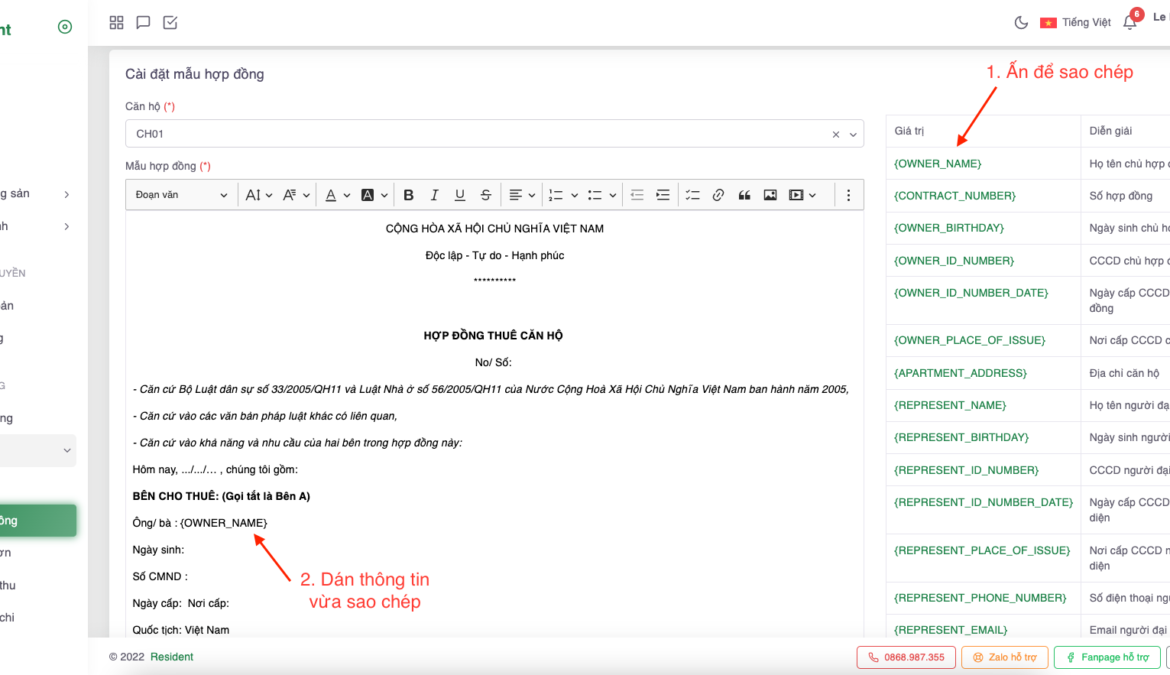Viewport: 1170px width, 675px height.
Task: Toggle bold formatting in the editor toolbar
Action: pos(408,195)
